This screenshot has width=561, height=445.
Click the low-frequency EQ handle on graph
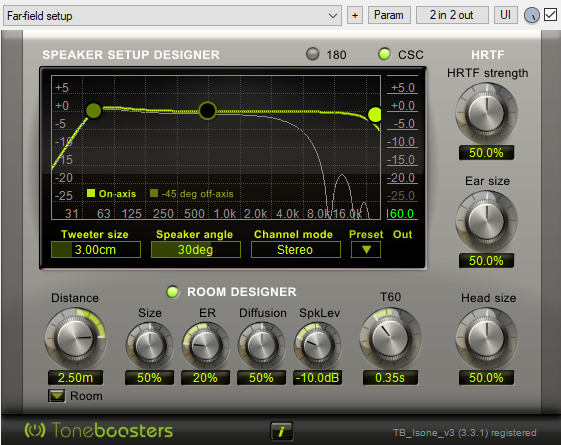point(94,111)
